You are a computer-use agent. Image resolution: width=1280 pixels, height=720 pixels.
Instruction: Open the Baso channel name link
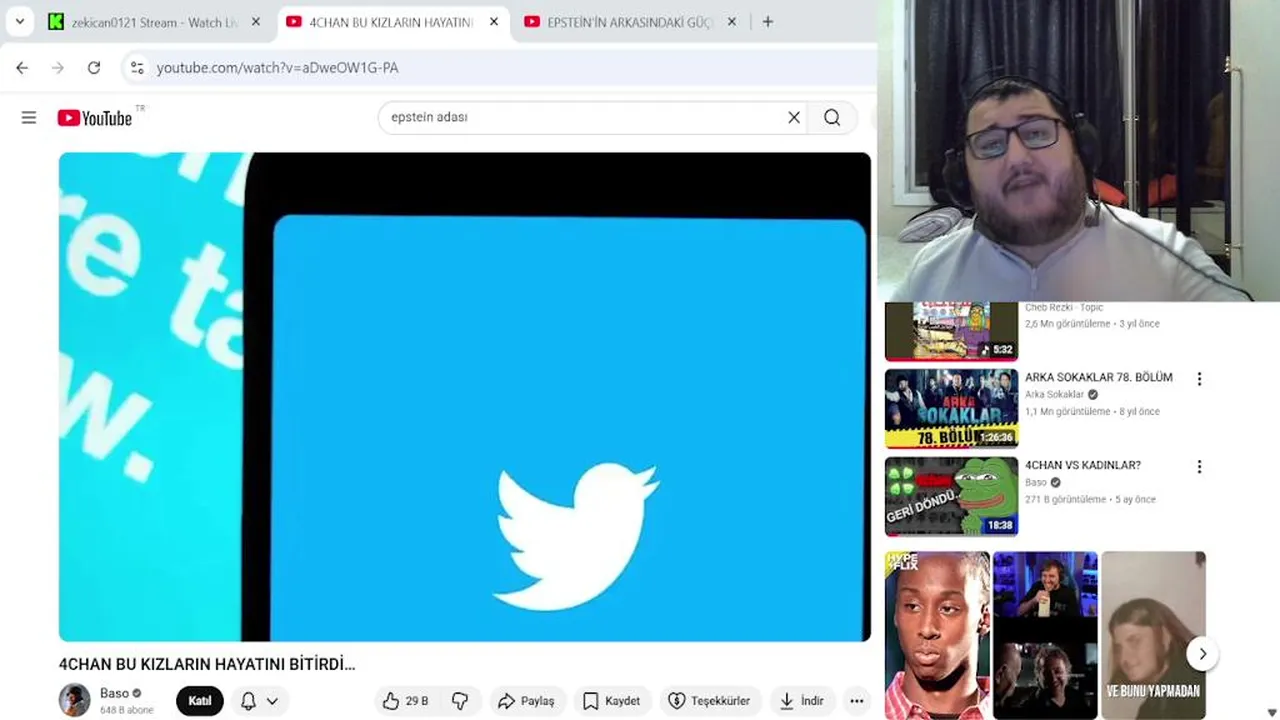pyautogui.click(x=114, y=693)
